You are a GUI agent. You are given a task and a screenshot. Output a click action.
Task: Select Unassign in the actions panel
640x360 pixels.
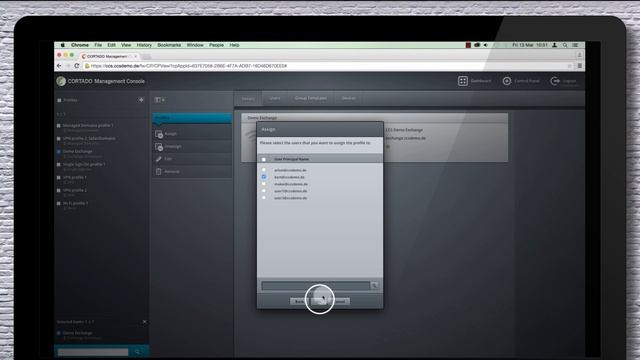[192, 147]
